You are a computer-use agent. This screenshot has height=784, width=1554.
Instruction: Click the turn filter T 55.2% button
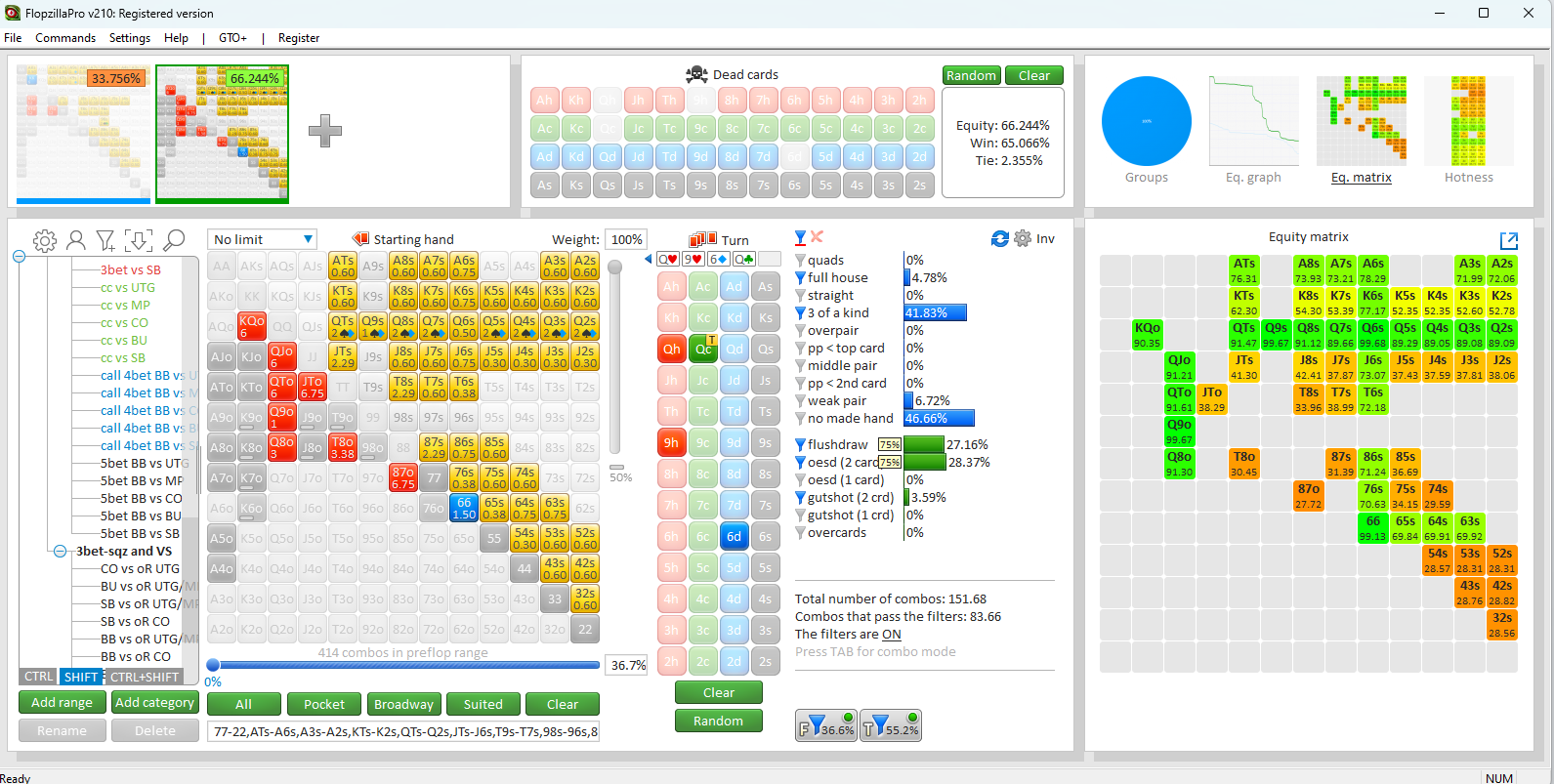(x=891, y=725)
